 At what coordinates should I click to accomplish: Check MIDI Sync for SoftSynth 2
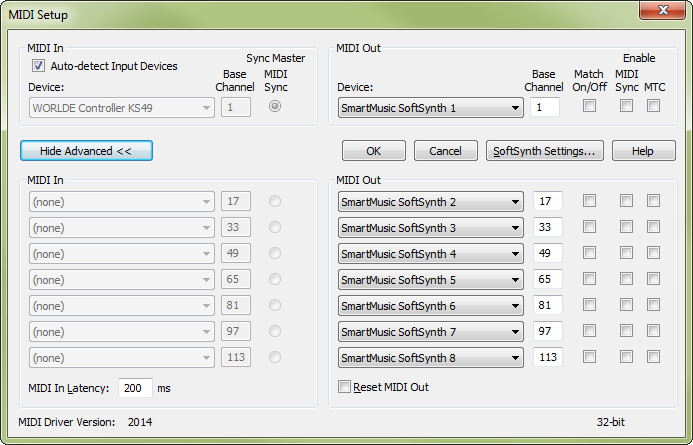pyautogui.click(x=626, y=201)
